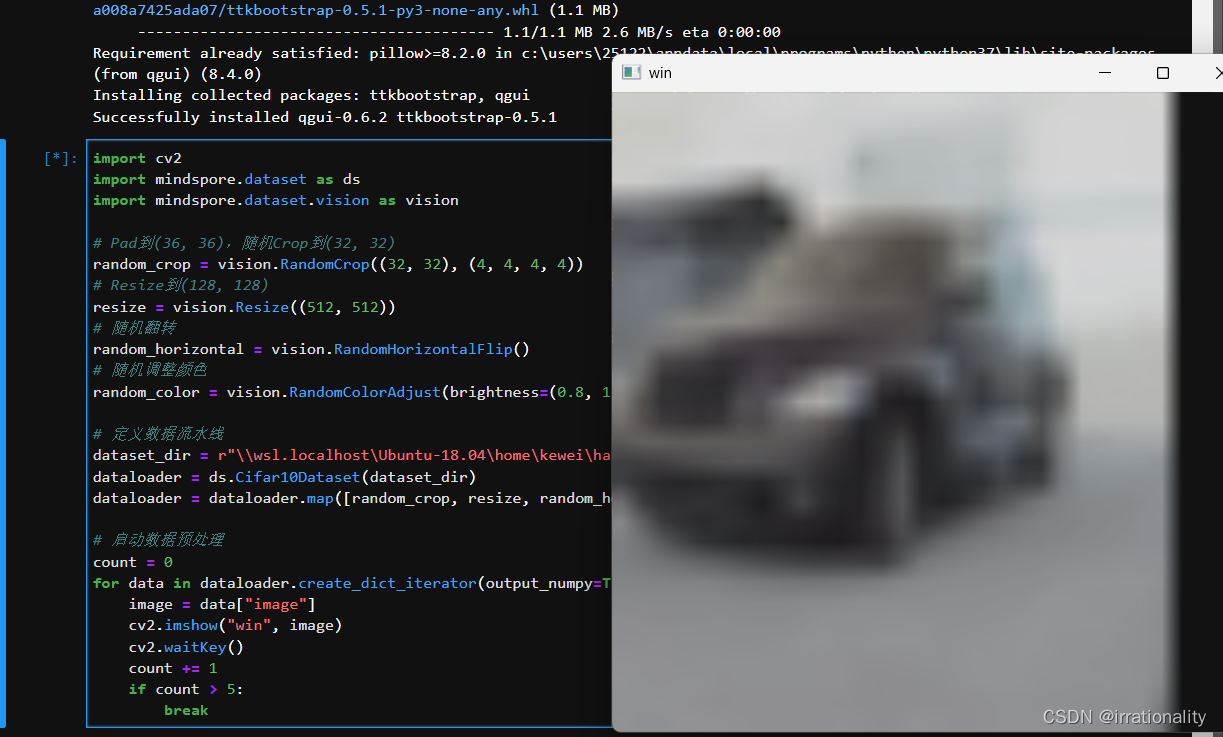Click the 'import mindspore.dataset.vision as vision' line
This screenshot has height=737, width=1223.
pyautogui.click(x=276, y=200)
